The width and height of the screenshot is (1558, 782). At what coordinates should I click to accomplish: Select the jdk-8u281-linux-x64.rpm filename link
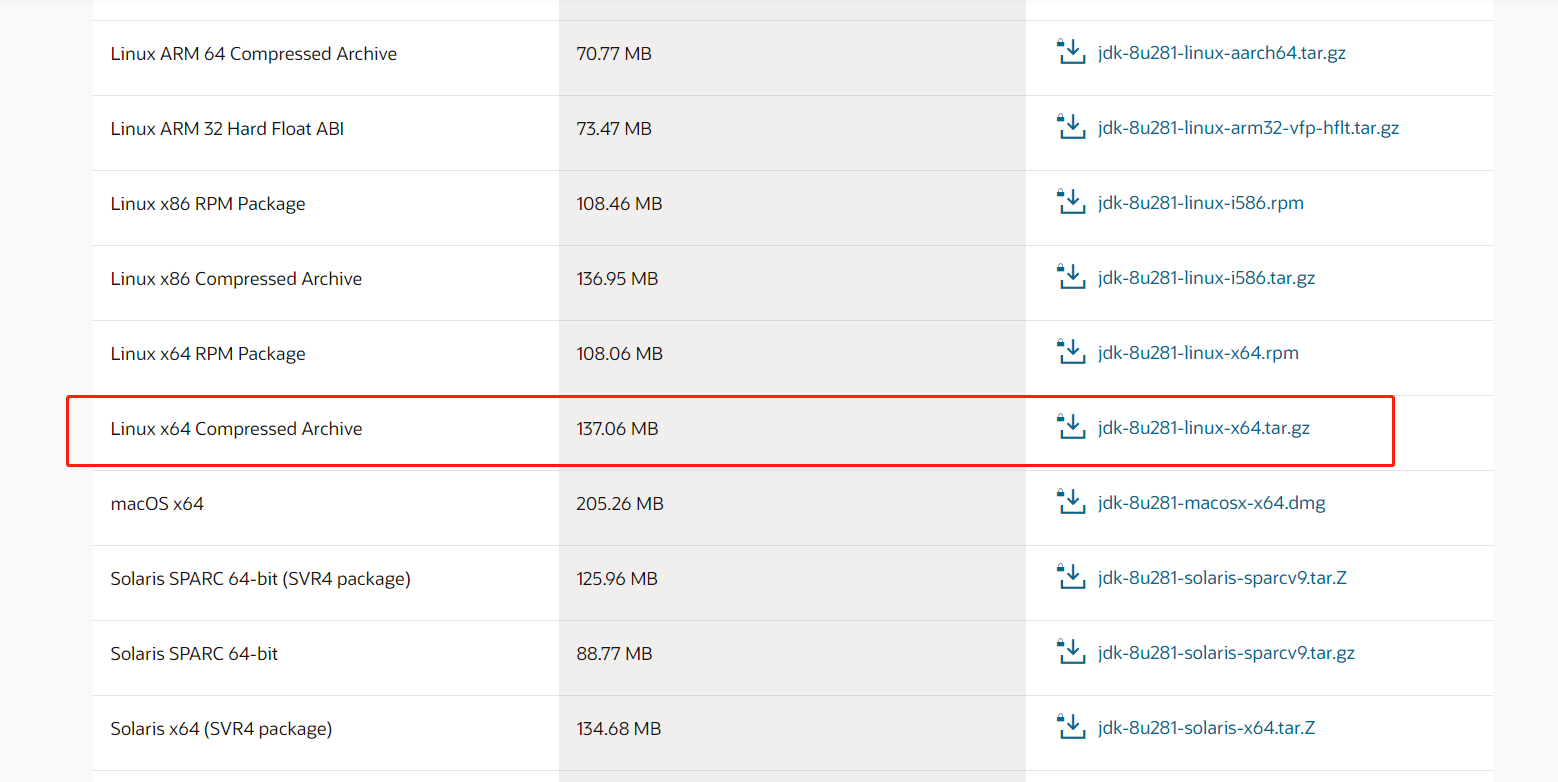click(1198, 353)
